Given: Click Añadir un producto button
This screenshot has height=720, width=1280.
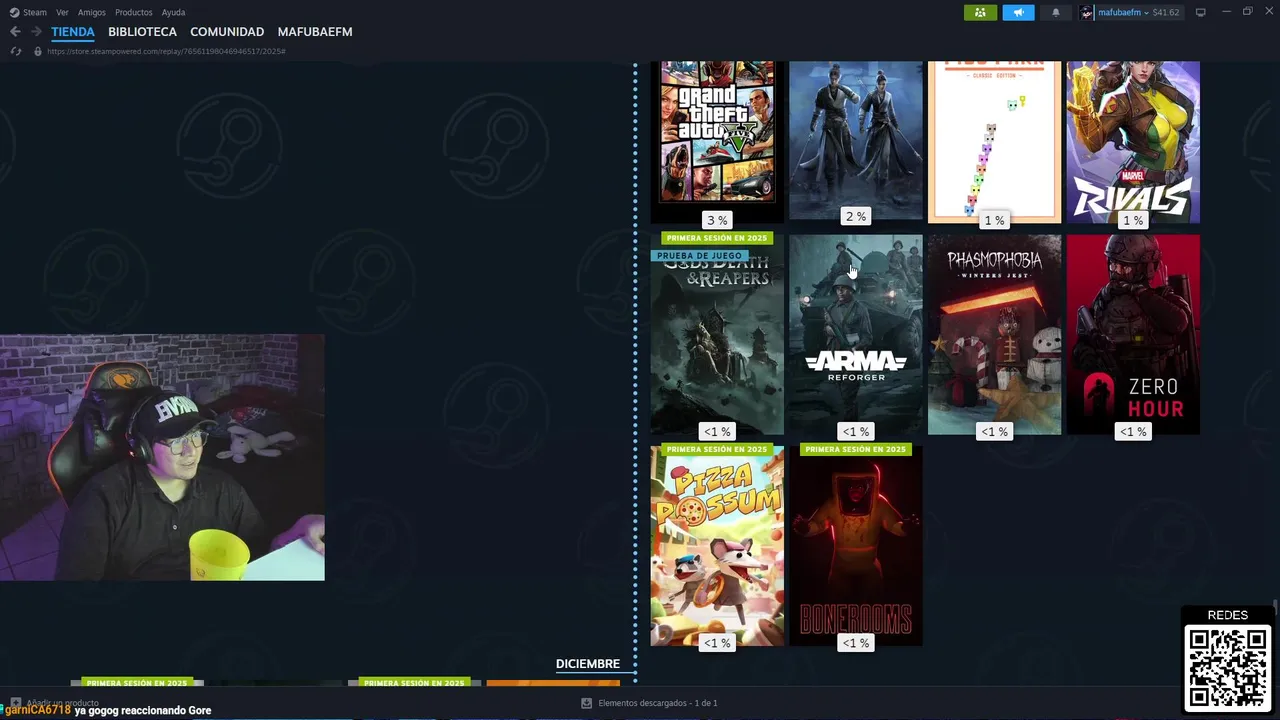Looking at the screenshot, I should (x=54, y=703).
